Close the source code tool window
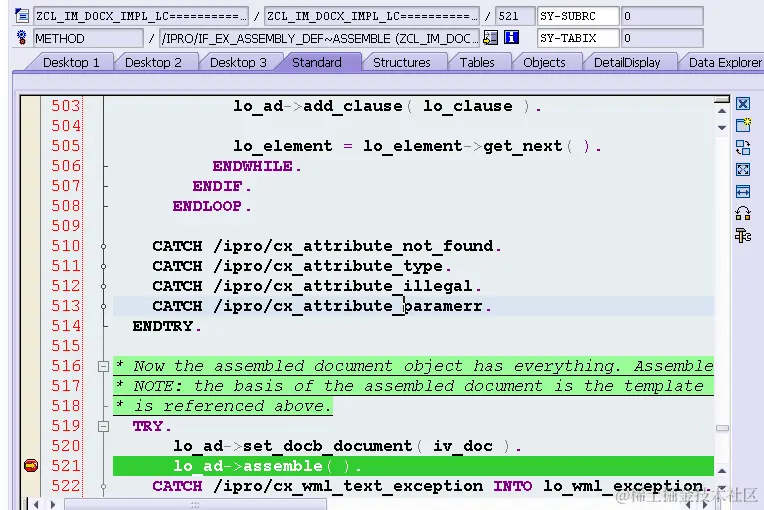This screenshot has width=764, height=510. tap(743, 104)
